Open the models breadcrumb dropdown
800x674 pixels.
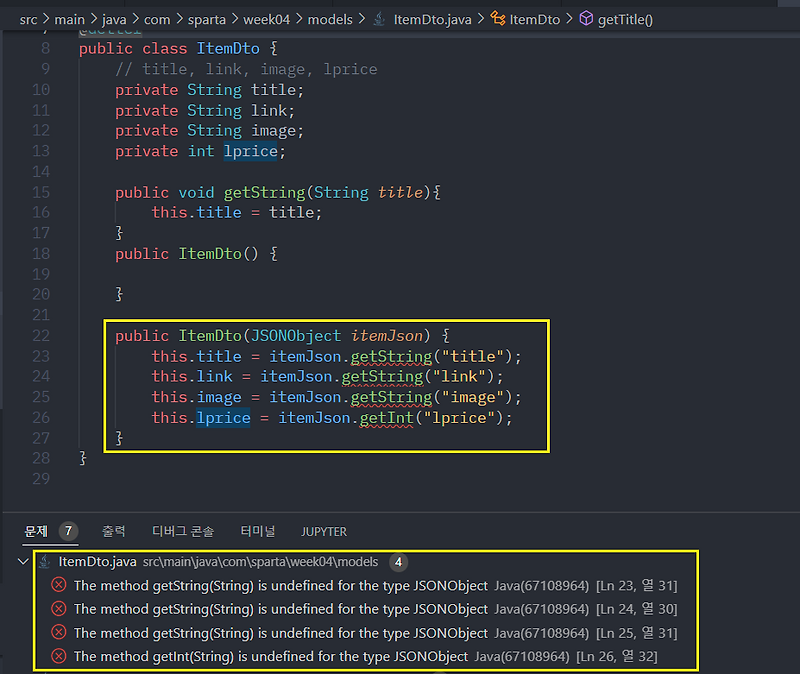pyautogui.click(x=332, y=18)
